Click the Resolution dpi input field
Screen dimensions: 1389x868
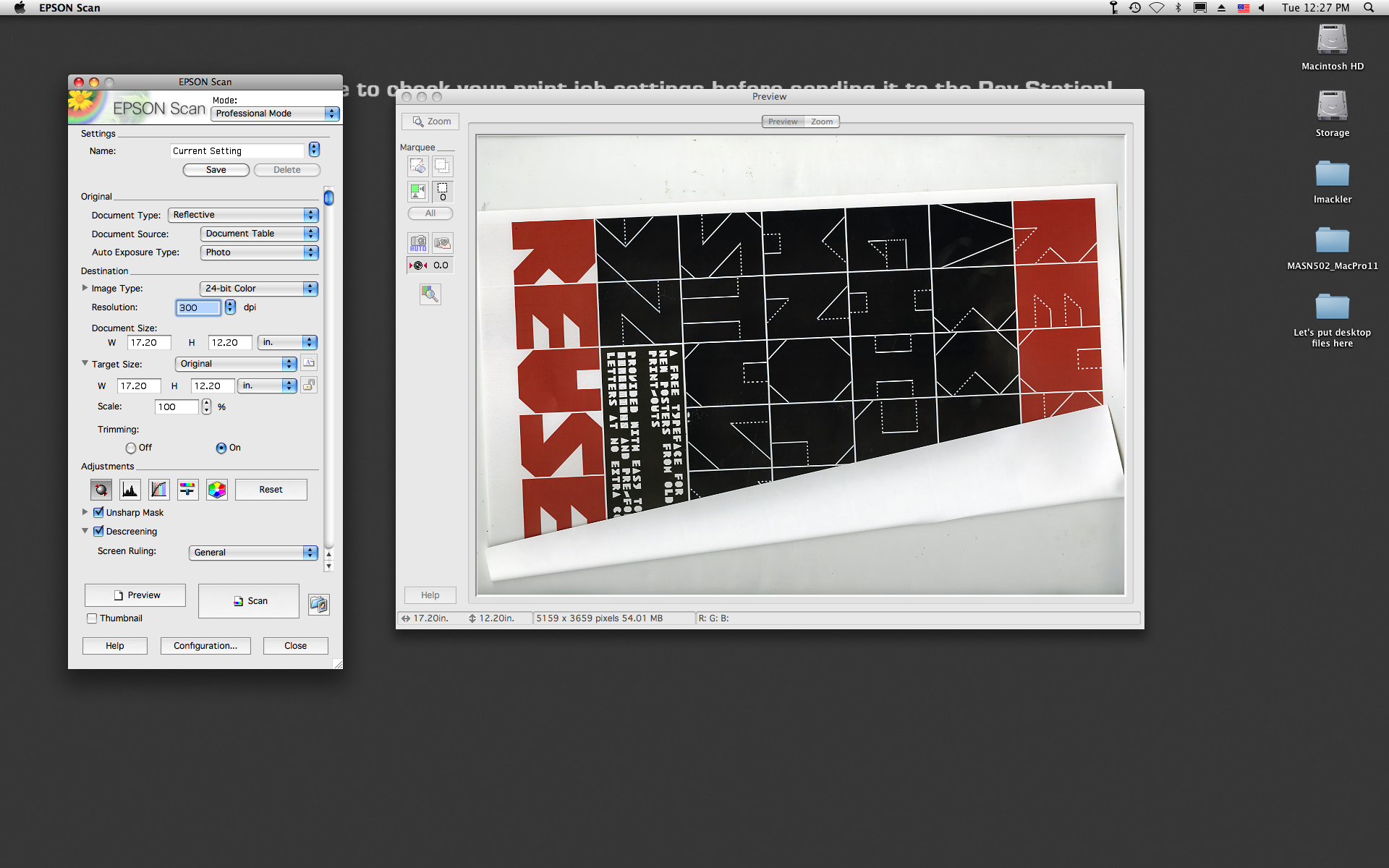[x=197, y=307]
